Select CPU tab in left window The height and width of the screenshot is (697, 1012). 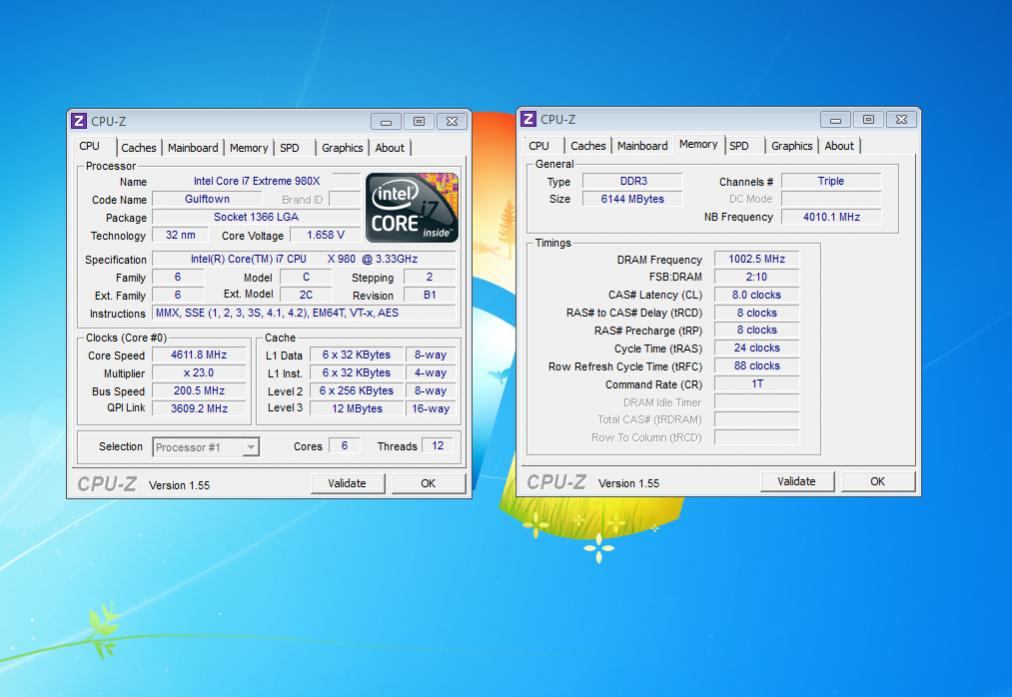click(x=89, y=146)
